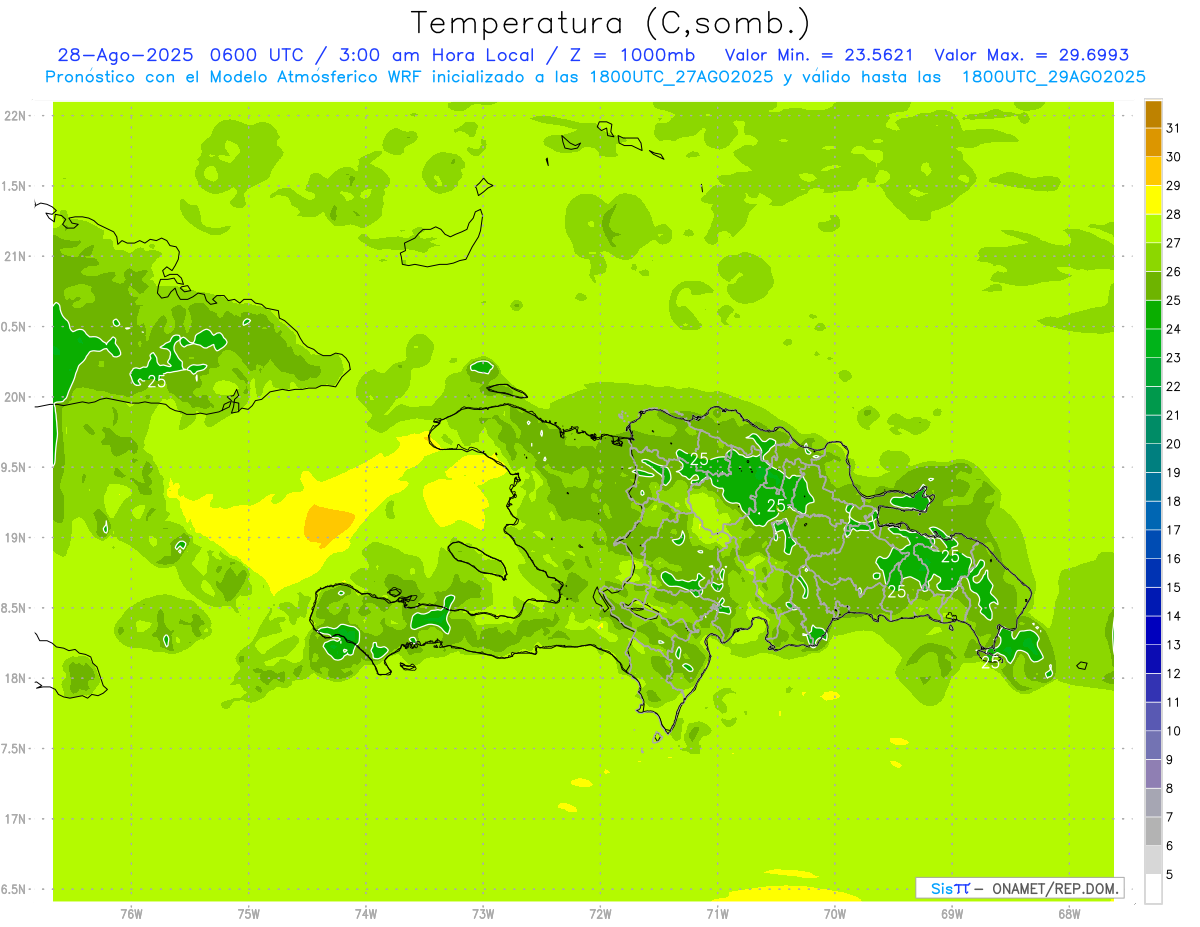Click the purple legend swatch between 8 and 9
Screen dimensions: 1200x927
tap(1153, 774)
